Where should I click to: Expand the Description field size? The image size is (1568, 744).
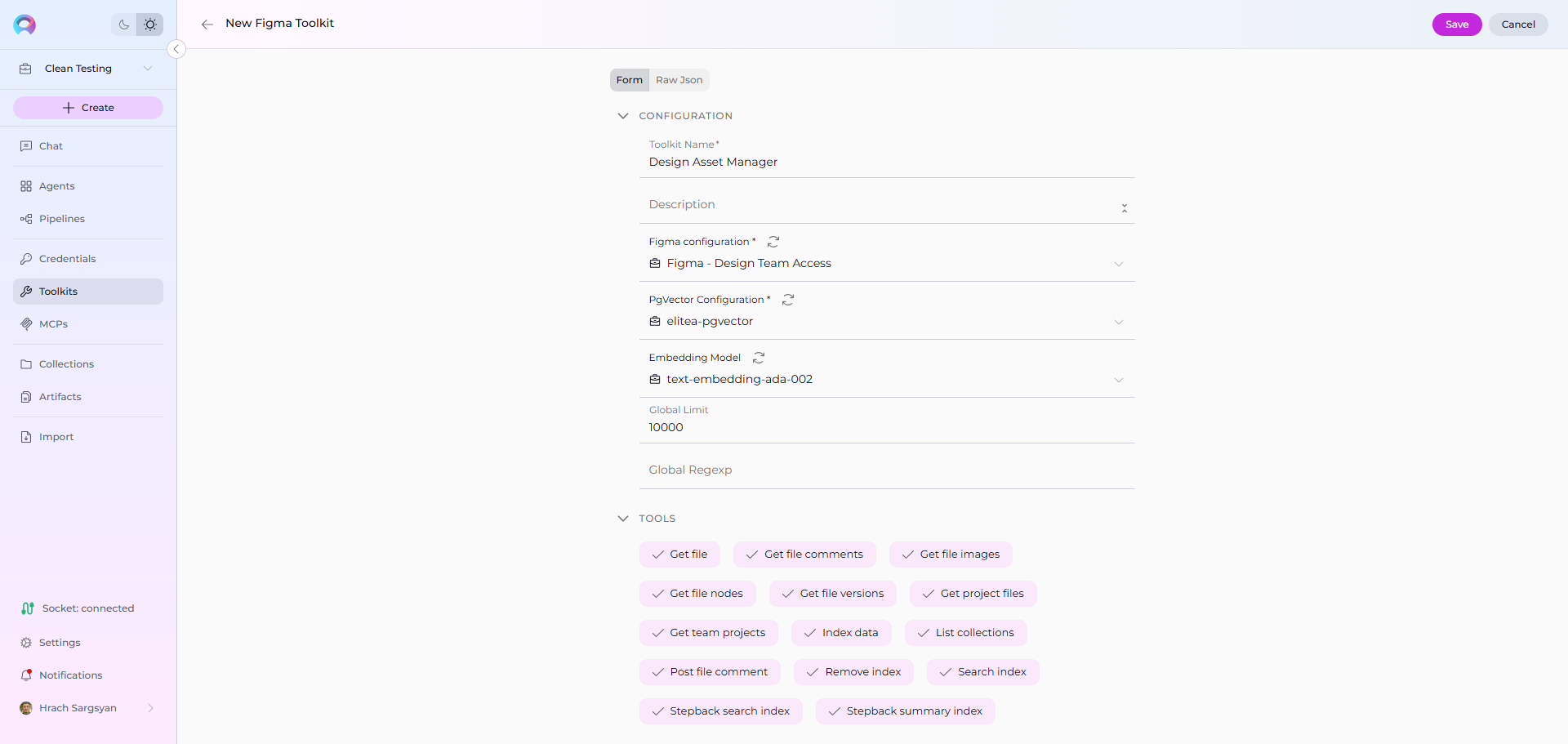click(x=1124, y=208)
